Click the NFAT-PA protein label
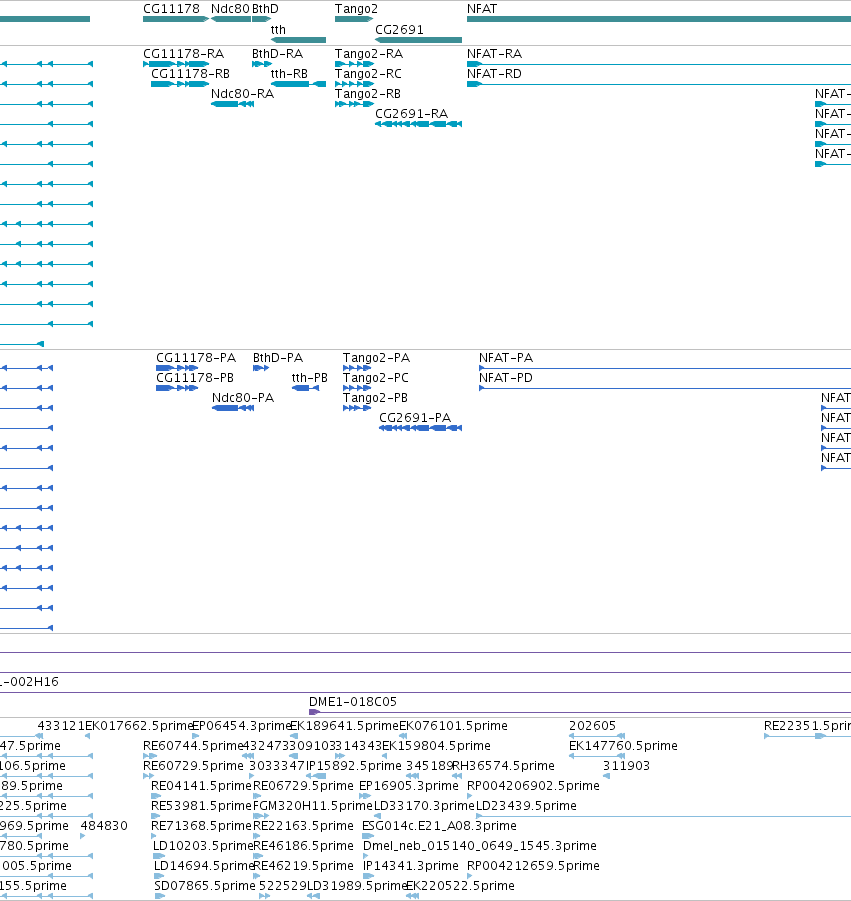Screen dimensions: 851x901 [506, 358]
